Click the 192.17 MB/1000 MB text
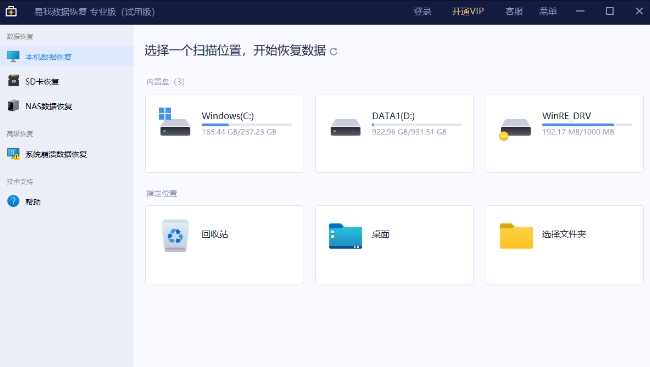The image size is (650, 367). [578, 132]
